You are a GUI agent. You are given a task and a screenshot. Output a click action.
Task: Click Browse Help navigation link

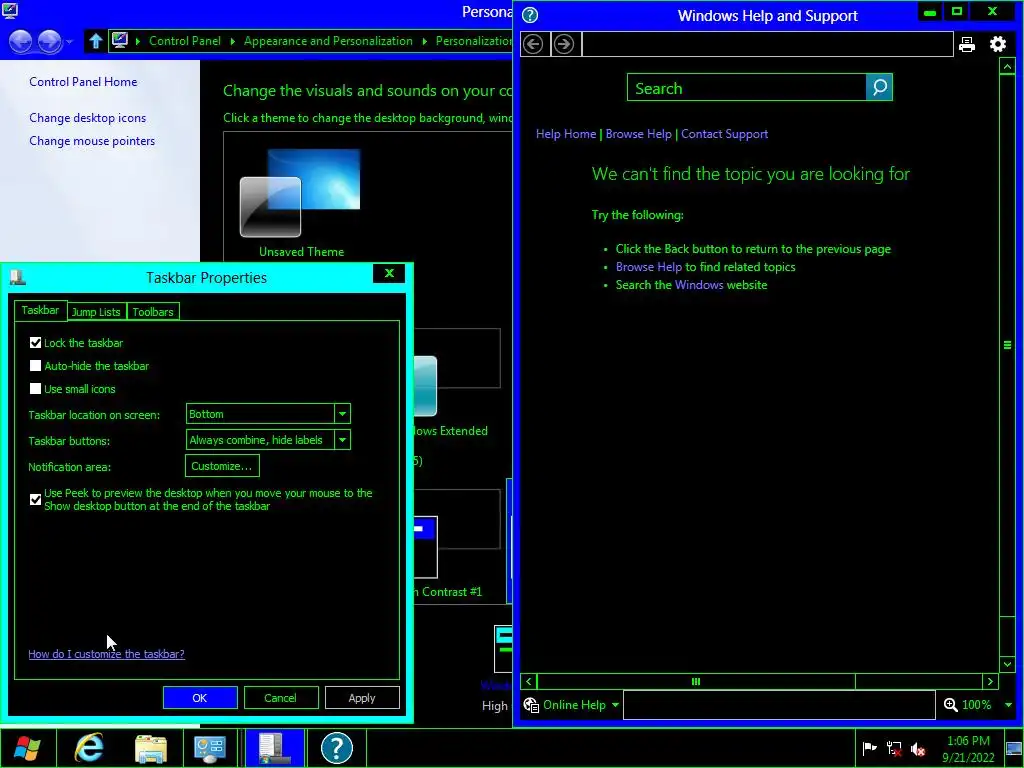coord(639,134)
